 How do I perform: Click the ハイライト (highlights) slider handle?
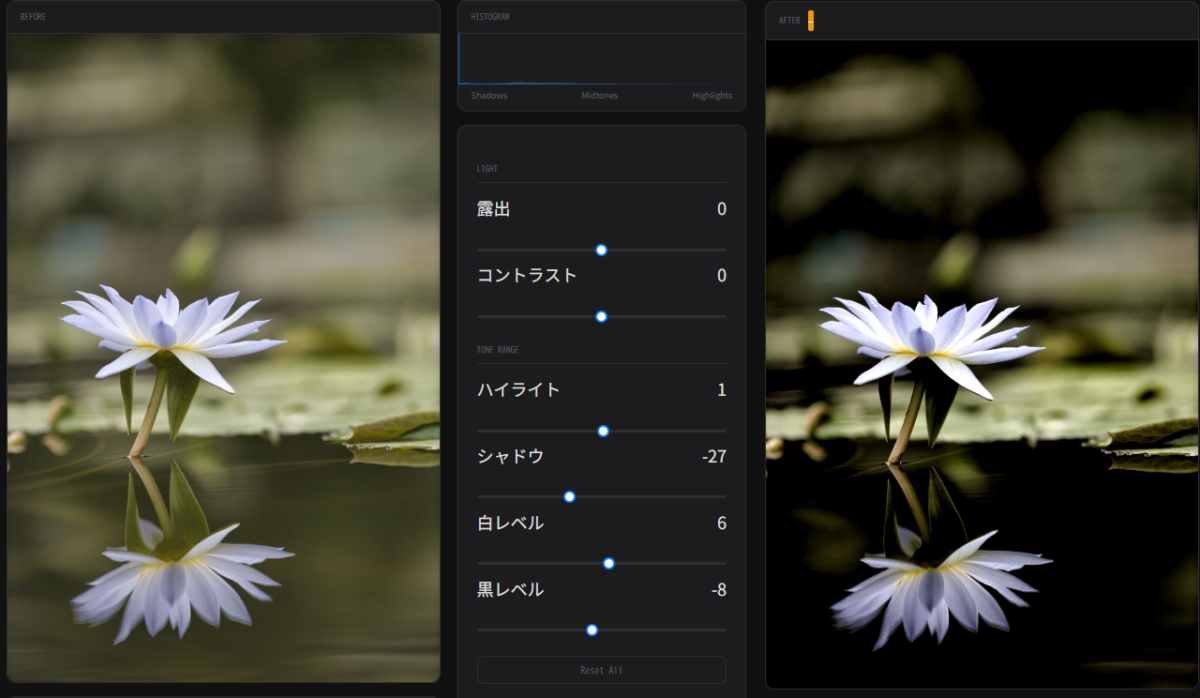pos(603,431)
